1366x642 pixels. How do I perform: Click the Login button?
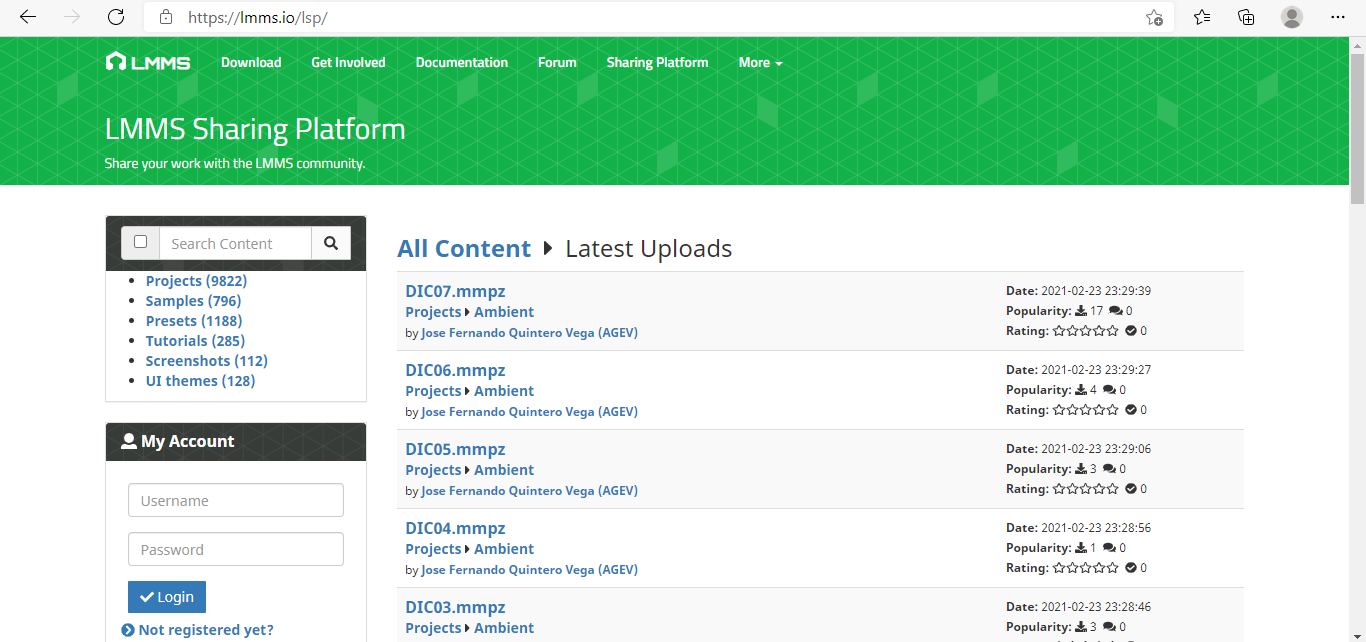pyautogui.click(x=167, y=597)
